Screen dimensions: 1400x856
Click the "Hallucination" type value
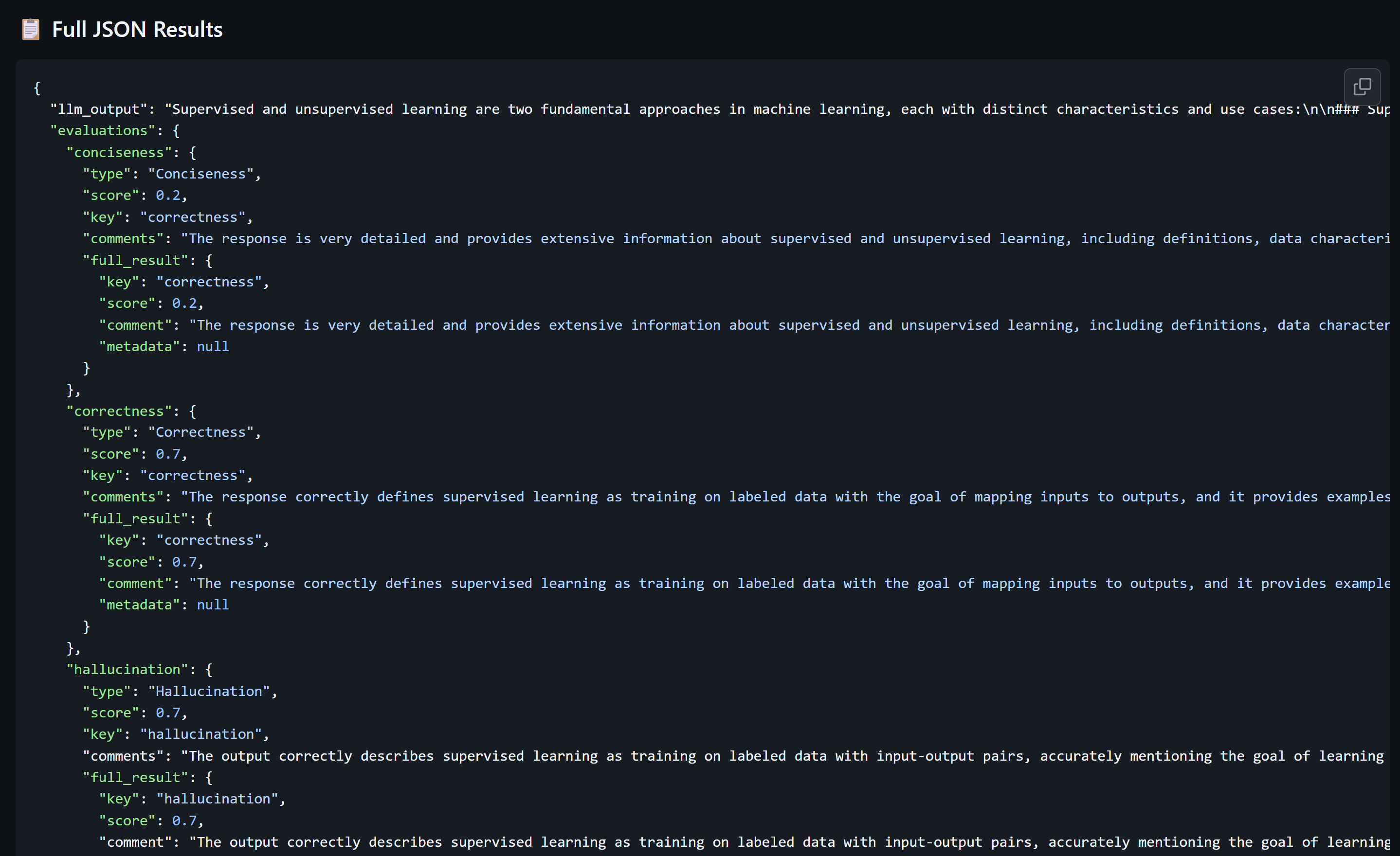click(x=209, y=691)
